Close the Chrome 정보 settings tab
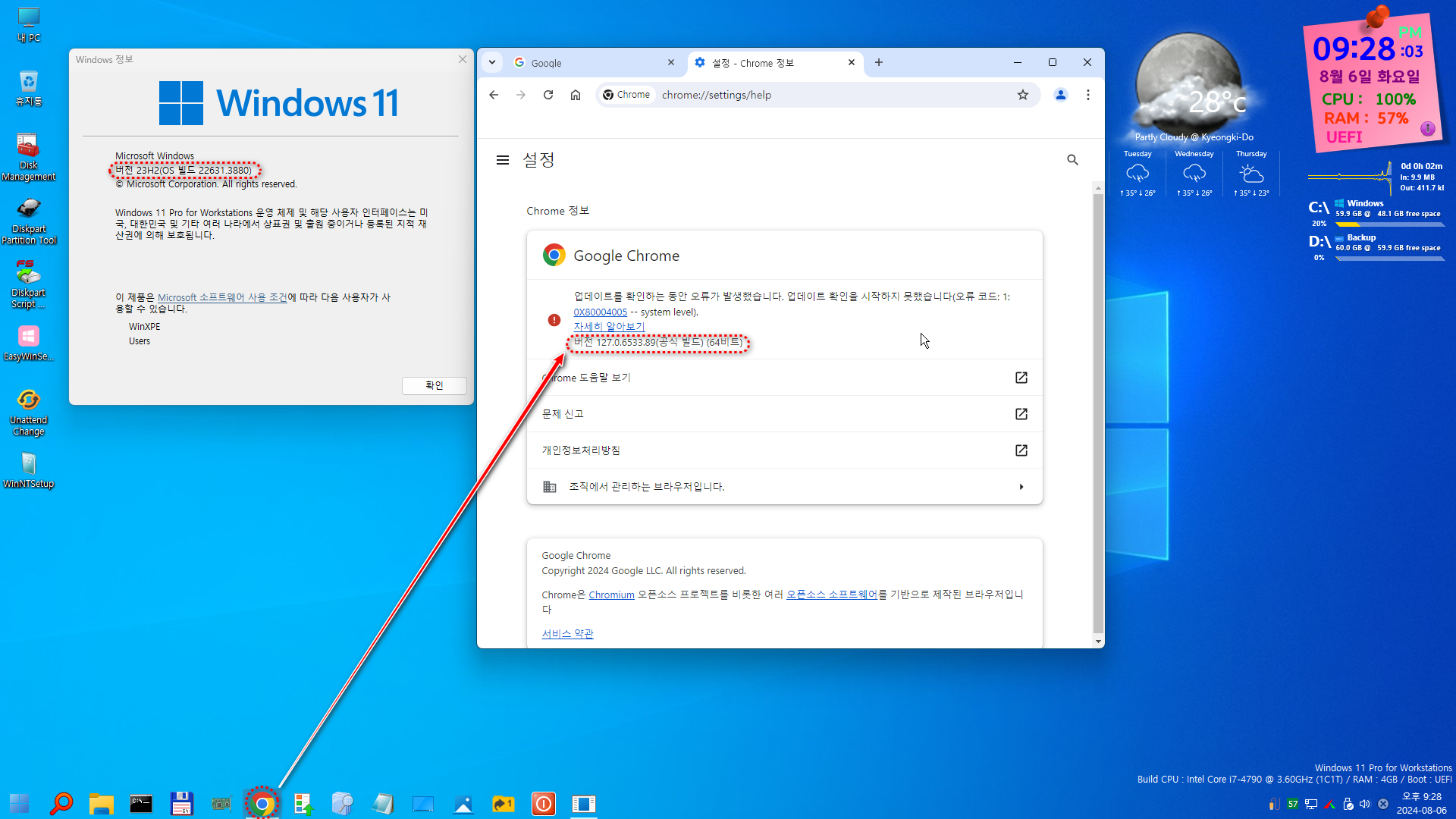Viewport: 1456px width, 819px height. [852, 62]
